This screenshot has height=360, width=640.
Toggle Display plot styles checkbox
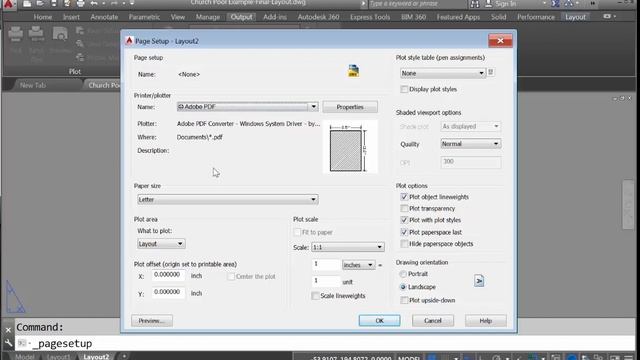coord(404,89)
